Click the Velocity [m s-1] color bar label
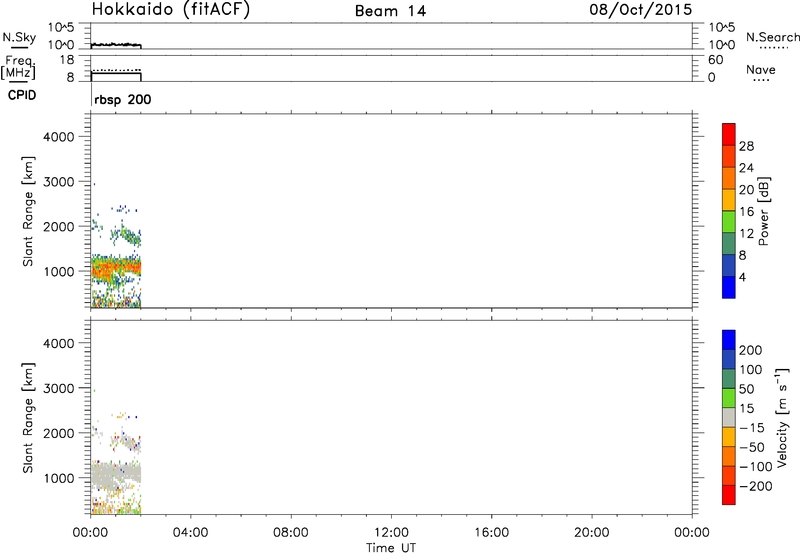800x554 pixels. [782, 417]
